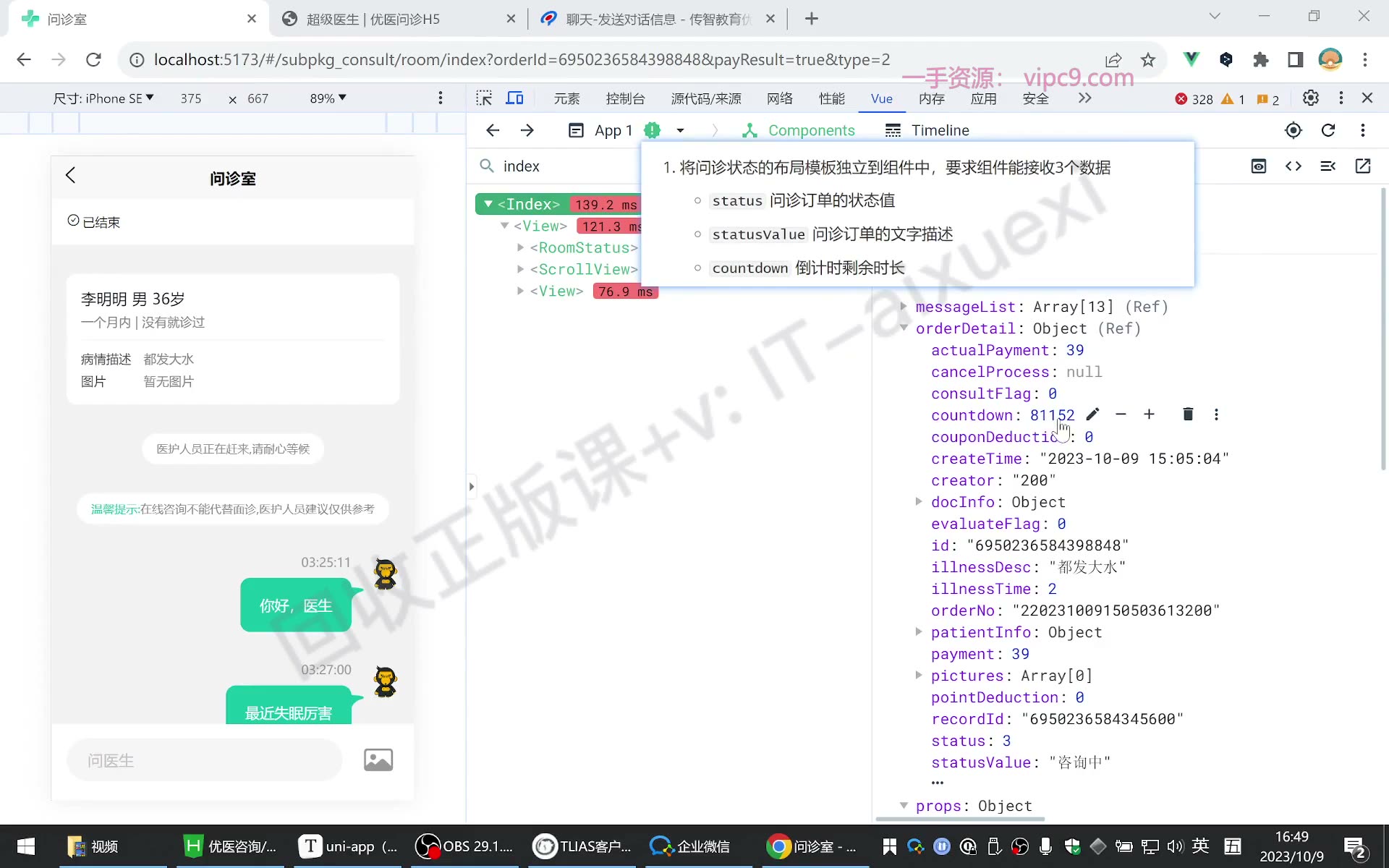
Task: Click the inspect DOM code icon
Action: (1294, 166)
